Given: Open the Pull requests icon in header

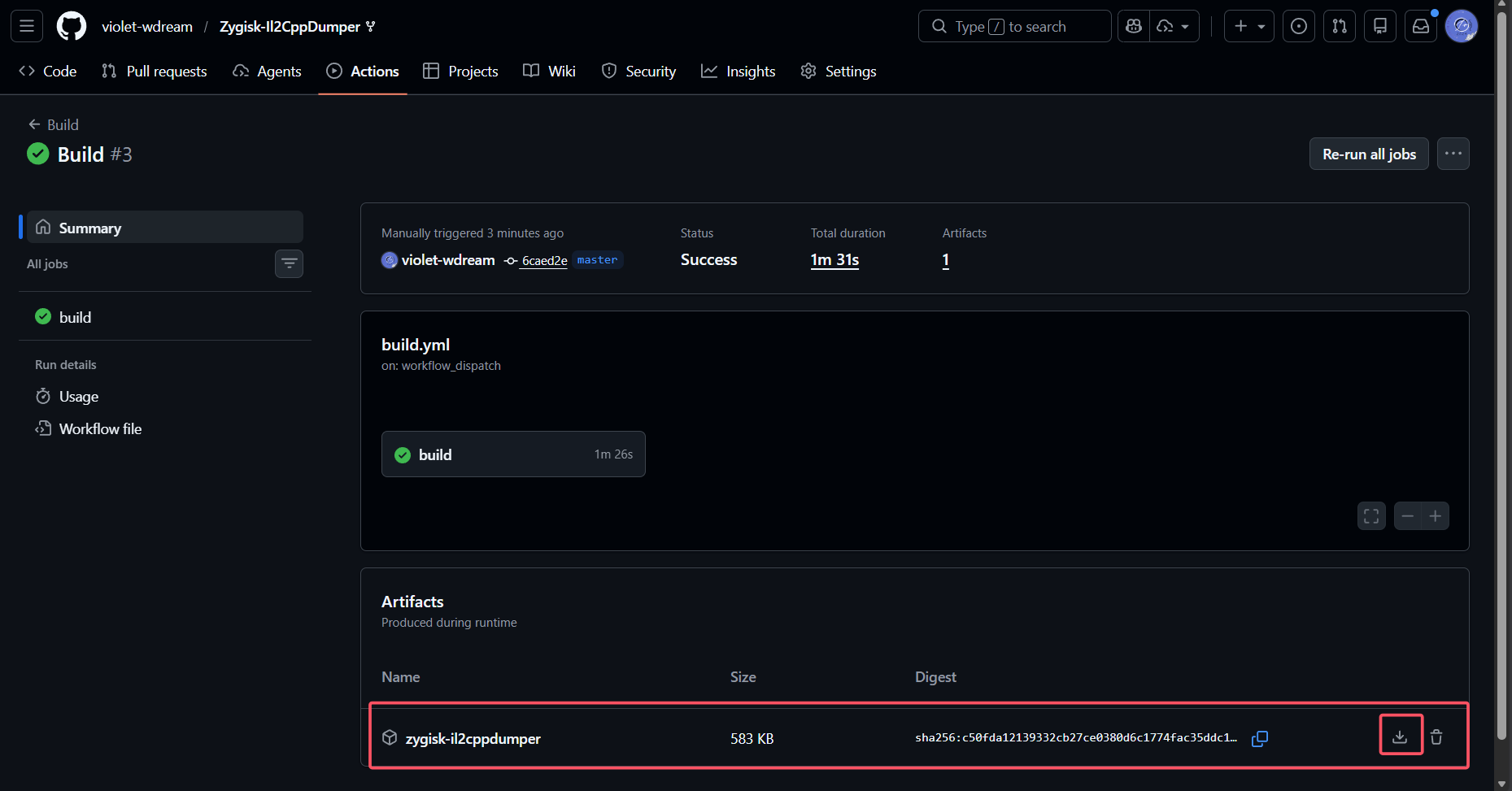Looking at the screenshot, I should click(x=1340, y=26).
